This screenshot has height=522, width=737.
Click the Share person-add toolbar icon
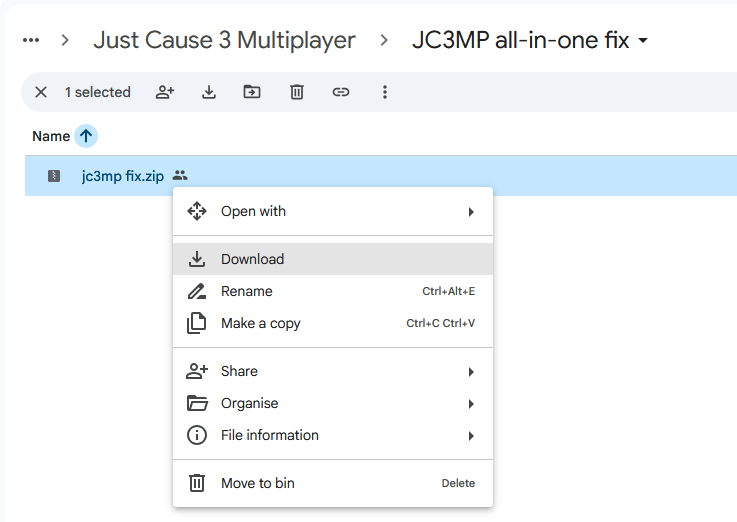165,92
